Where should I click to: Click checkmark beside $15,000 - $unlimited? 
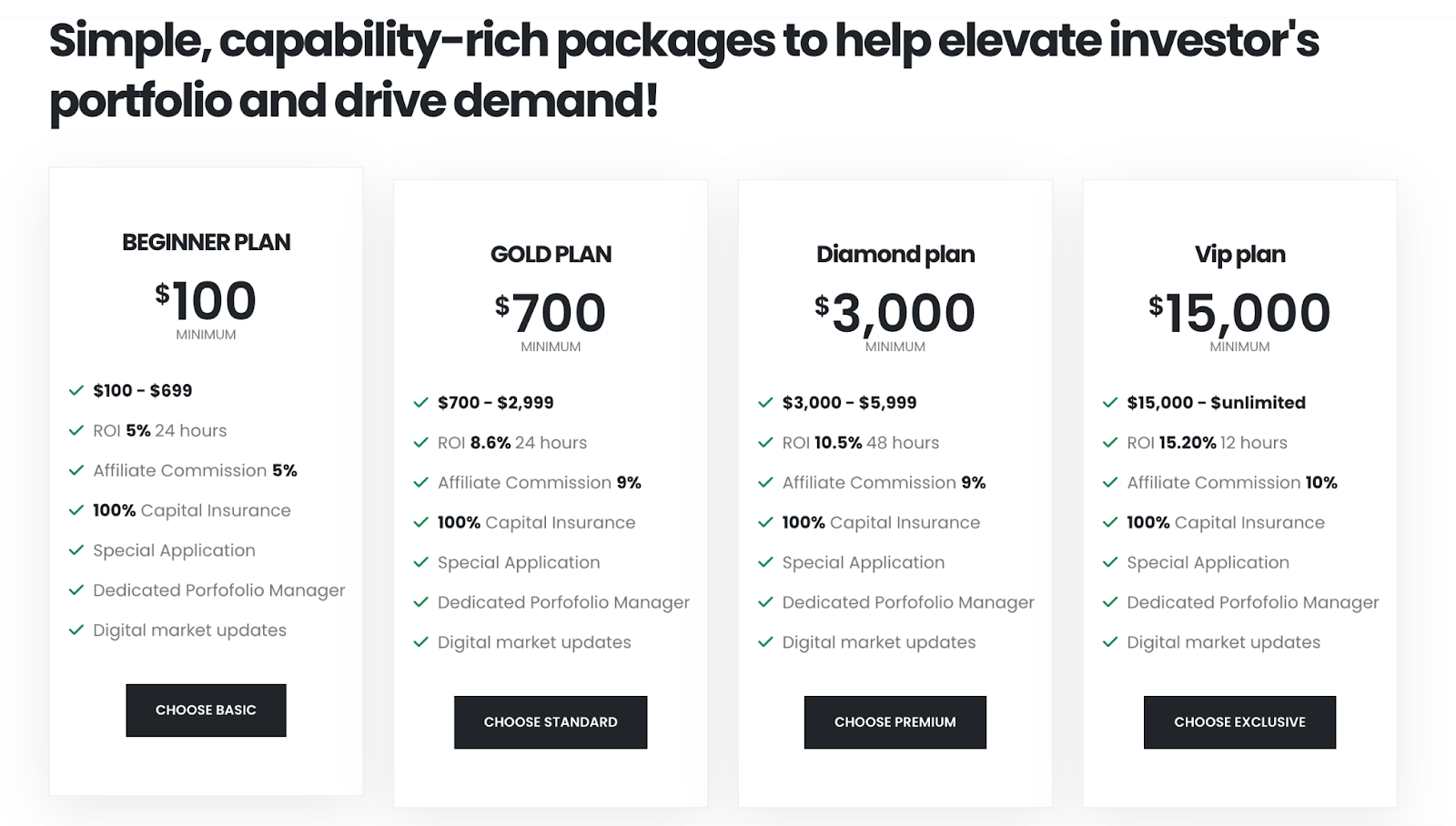coord(1110,402)
